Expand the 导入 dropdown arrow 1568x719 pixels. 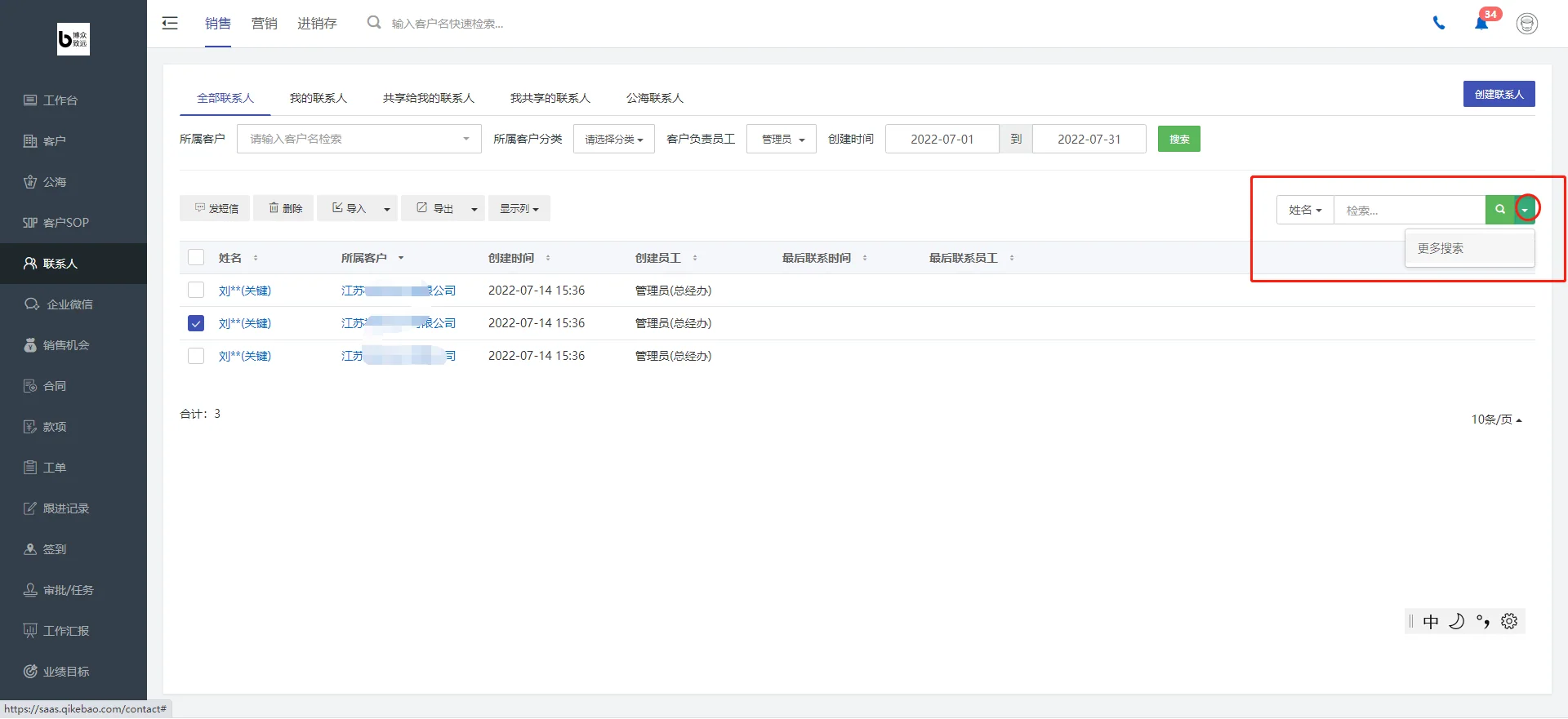tap(387, 209)
